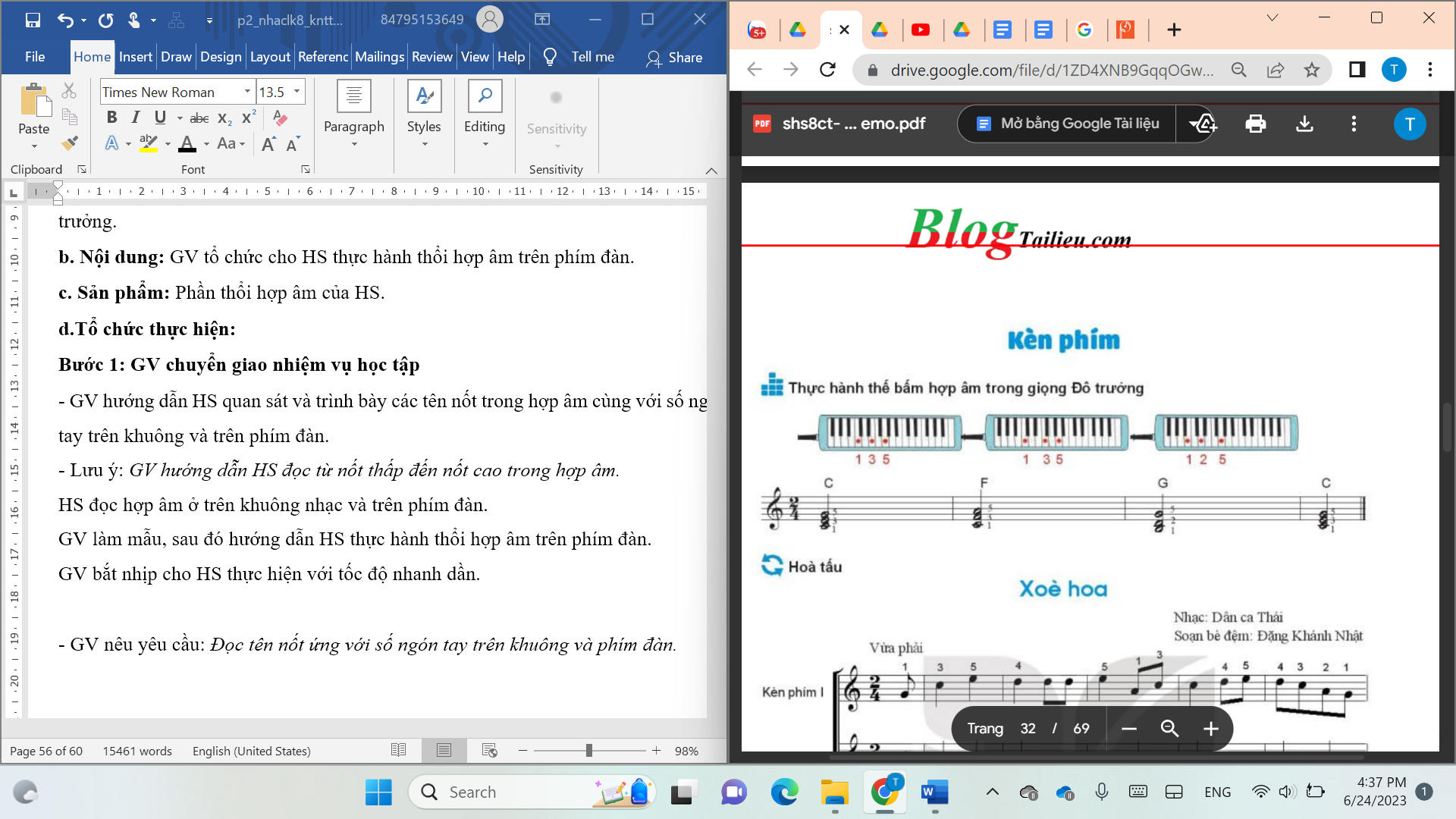Cut selected text with scissors icon
Screen dimensions: 1456x819
click(x=69, y=92)
